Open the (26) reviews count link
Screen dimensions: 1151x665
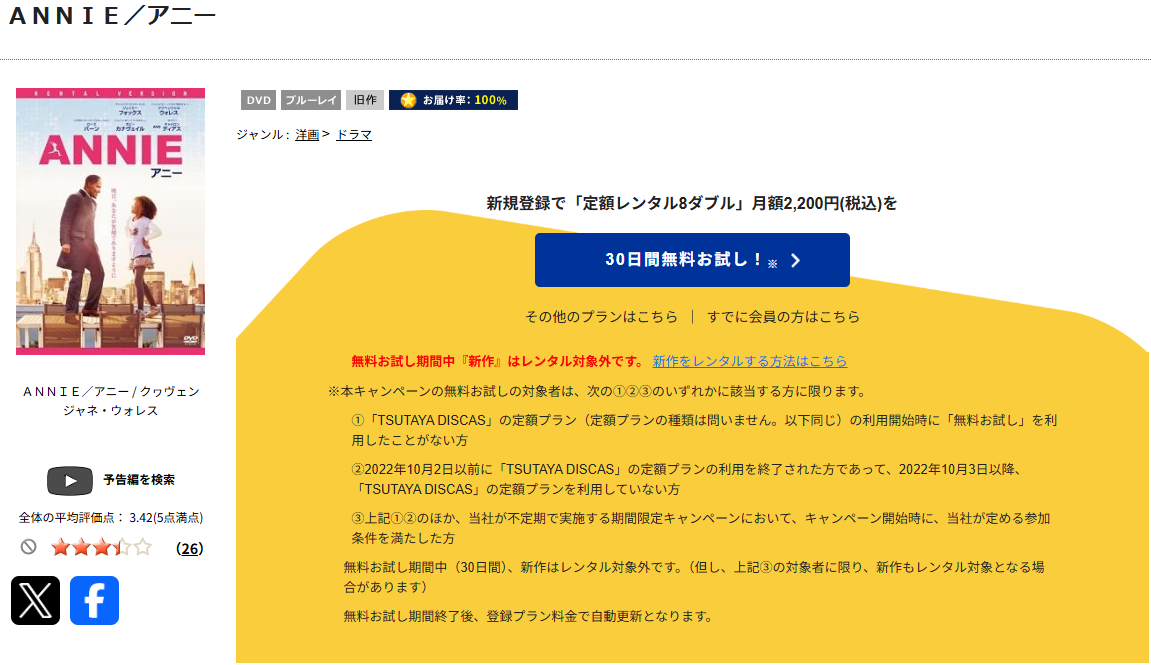[189, 548]
